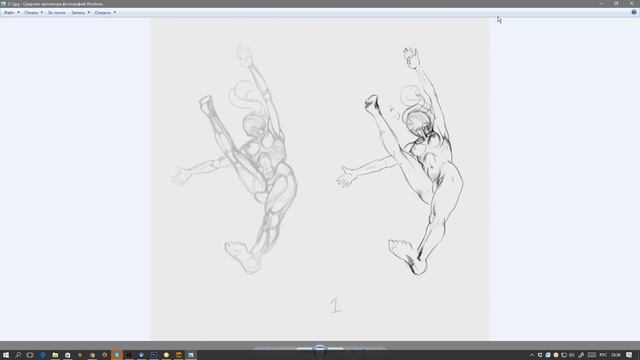This screenshot has height=360, width=640.
Task: Click the displayed sketch image
Action: (320, 179)
